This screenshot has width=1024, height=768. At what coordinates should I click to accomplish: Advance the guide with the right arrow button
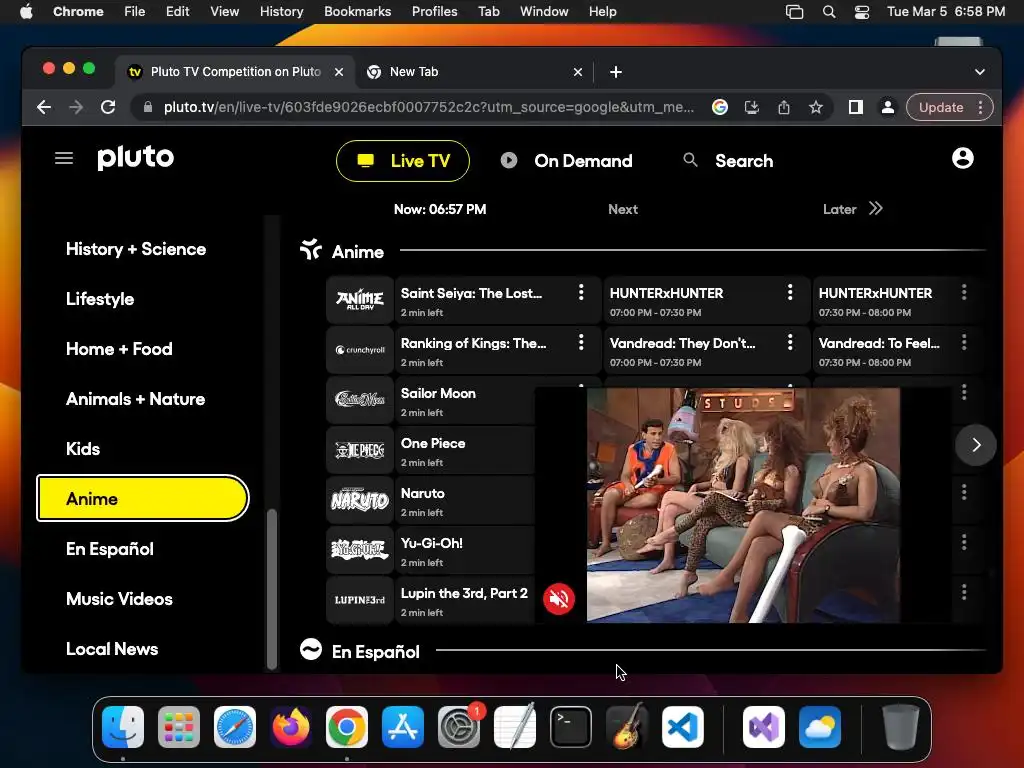coord(976,445)
